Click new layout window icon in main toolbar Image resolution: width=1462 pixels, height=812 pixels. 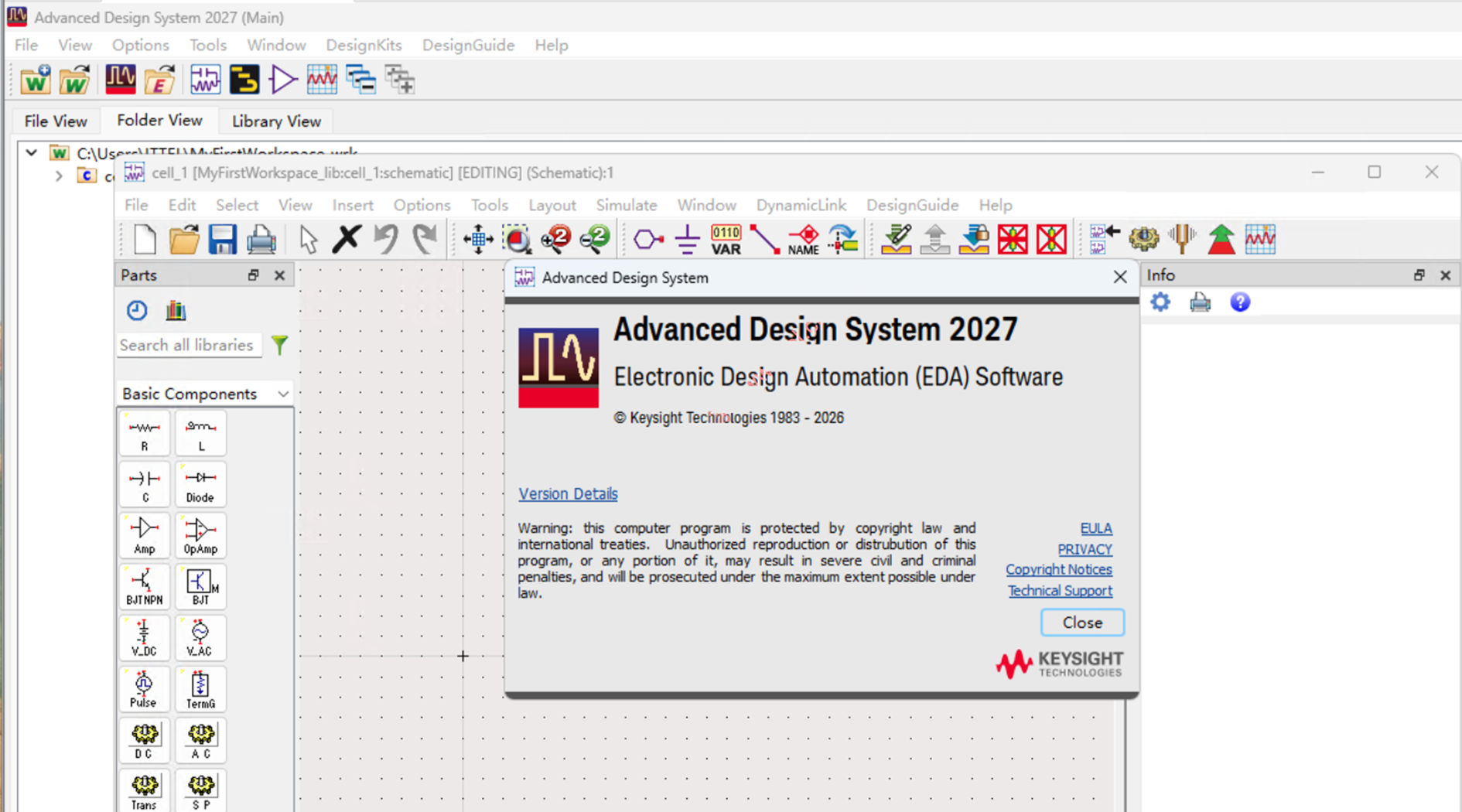tap(244, 80)
